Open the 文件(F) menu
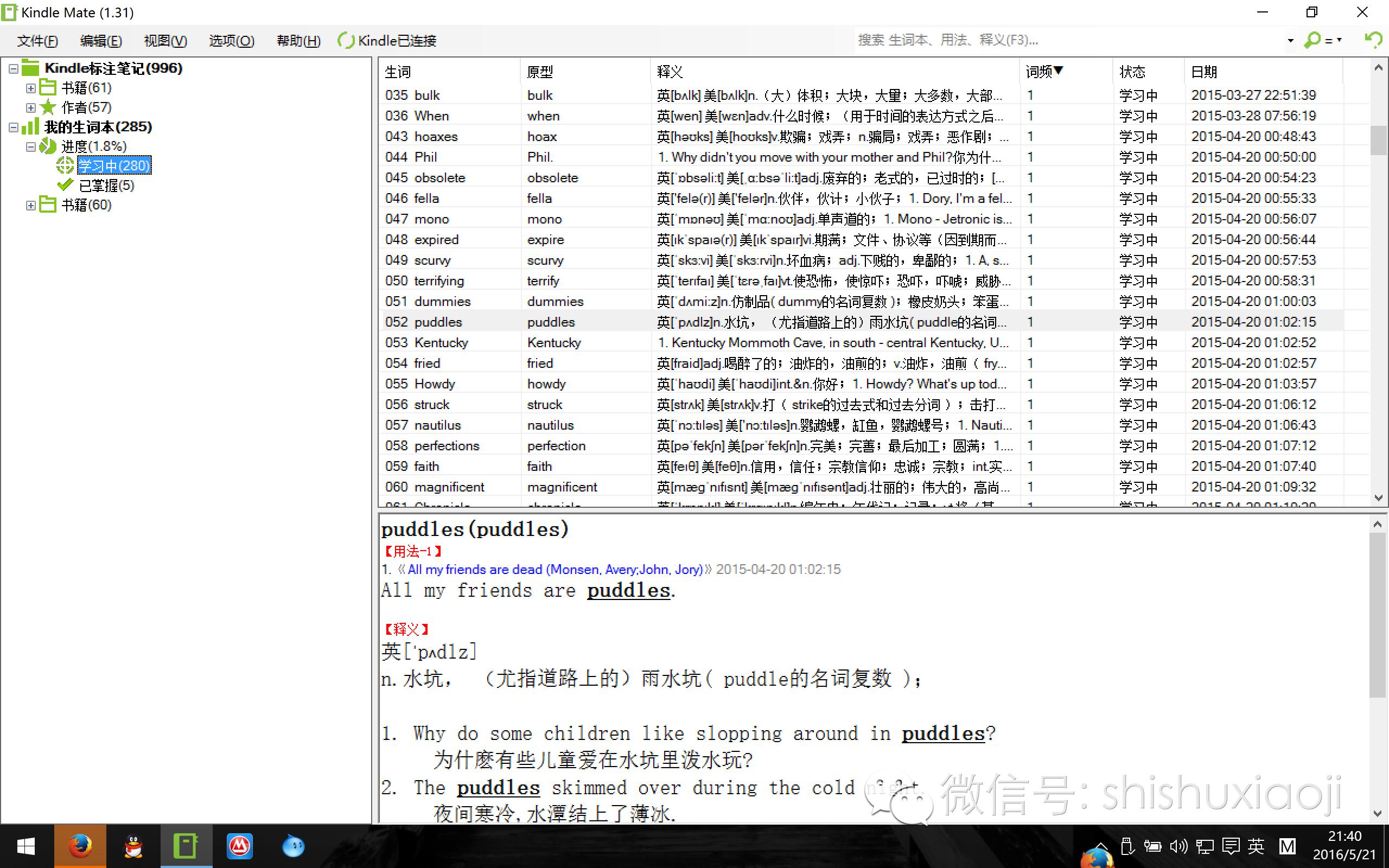The image size is (1389, 868). point(36,40)
